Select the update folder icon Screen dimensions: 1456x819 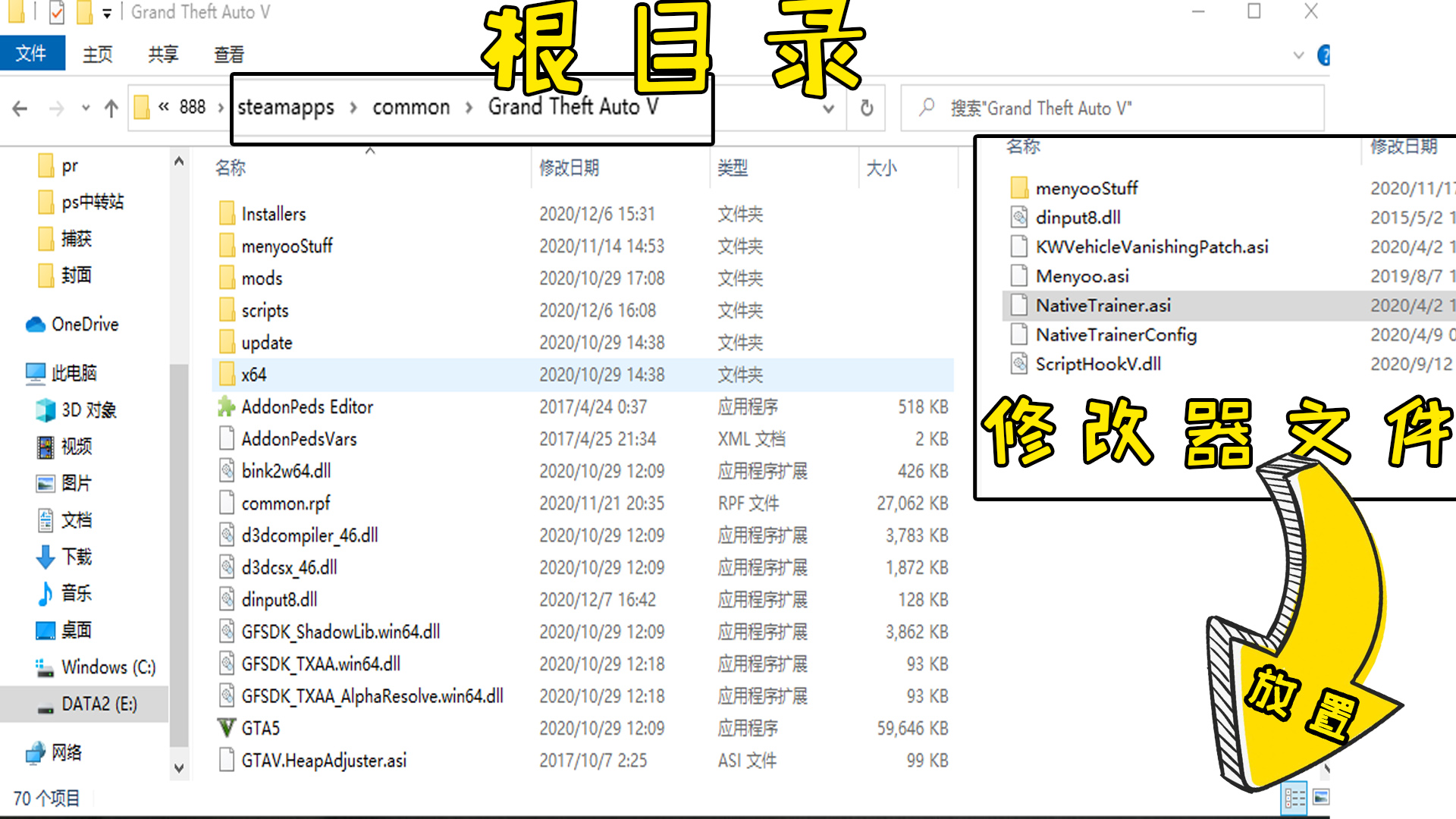pos(227,342)
